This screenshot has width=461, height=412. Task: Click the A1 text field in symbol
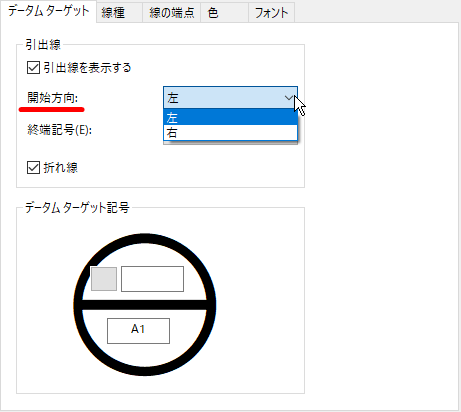[x=138, y=331]
